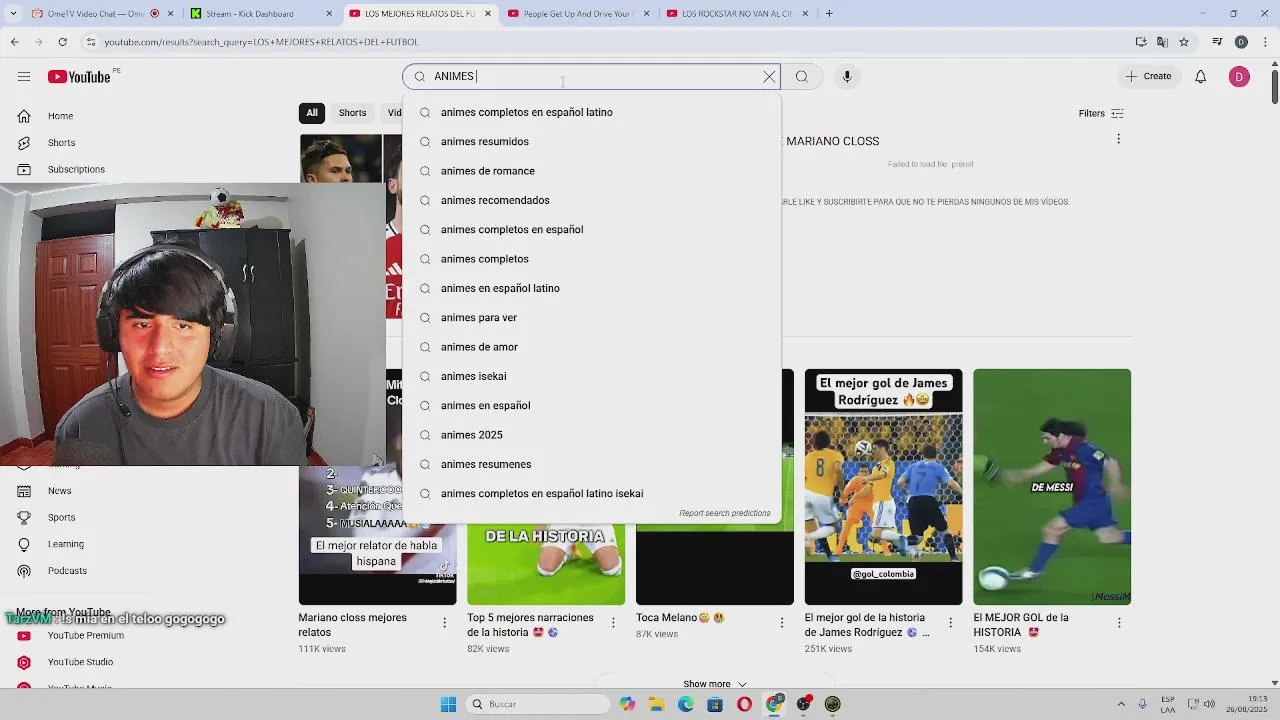This screenshot has height=720, width=1280.
Task: Choose suggestion animes en español latino
Action: pos(591,288)
